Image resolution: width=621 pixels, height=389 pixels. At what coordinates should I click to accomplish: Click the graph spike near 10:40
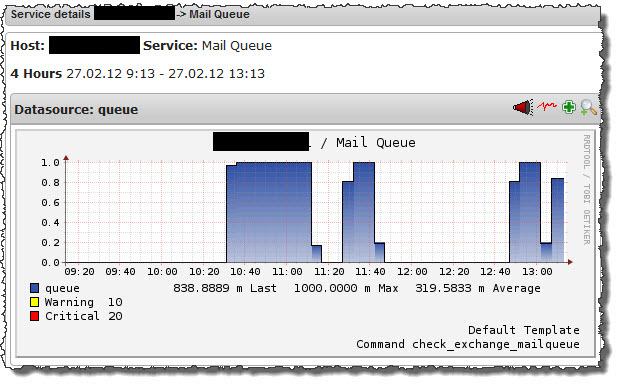(x=269, y=212)
